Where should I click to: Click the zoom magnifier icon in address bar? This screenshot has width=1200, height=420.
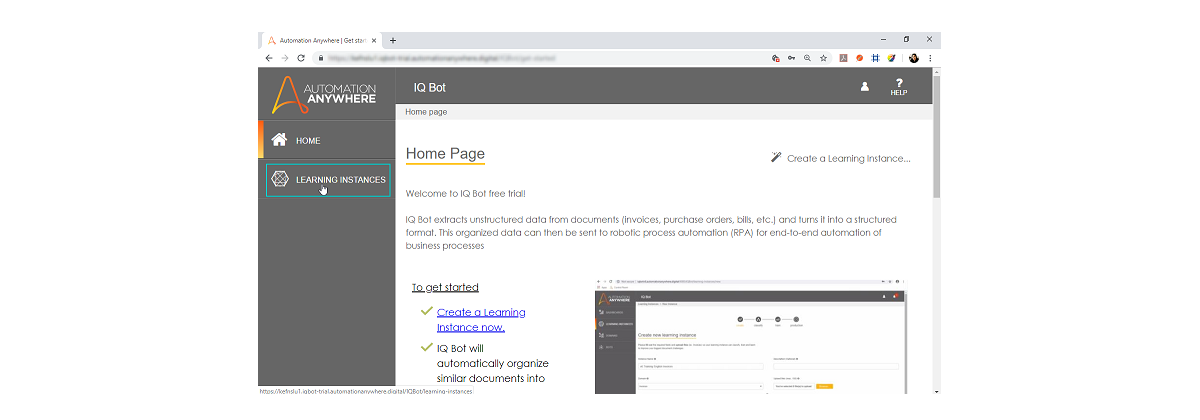(807, 58)
